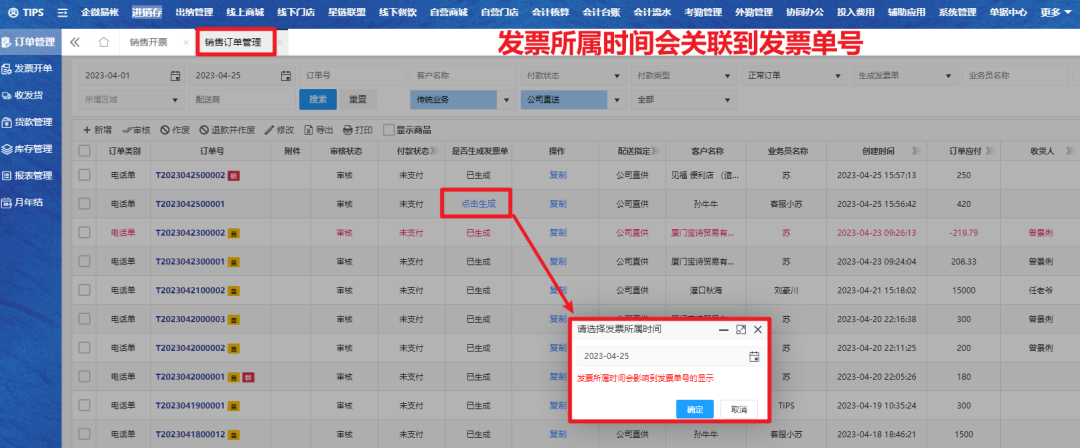
Task: Expand the 付款类型 dropdown
Action: (x=727, y=76)
